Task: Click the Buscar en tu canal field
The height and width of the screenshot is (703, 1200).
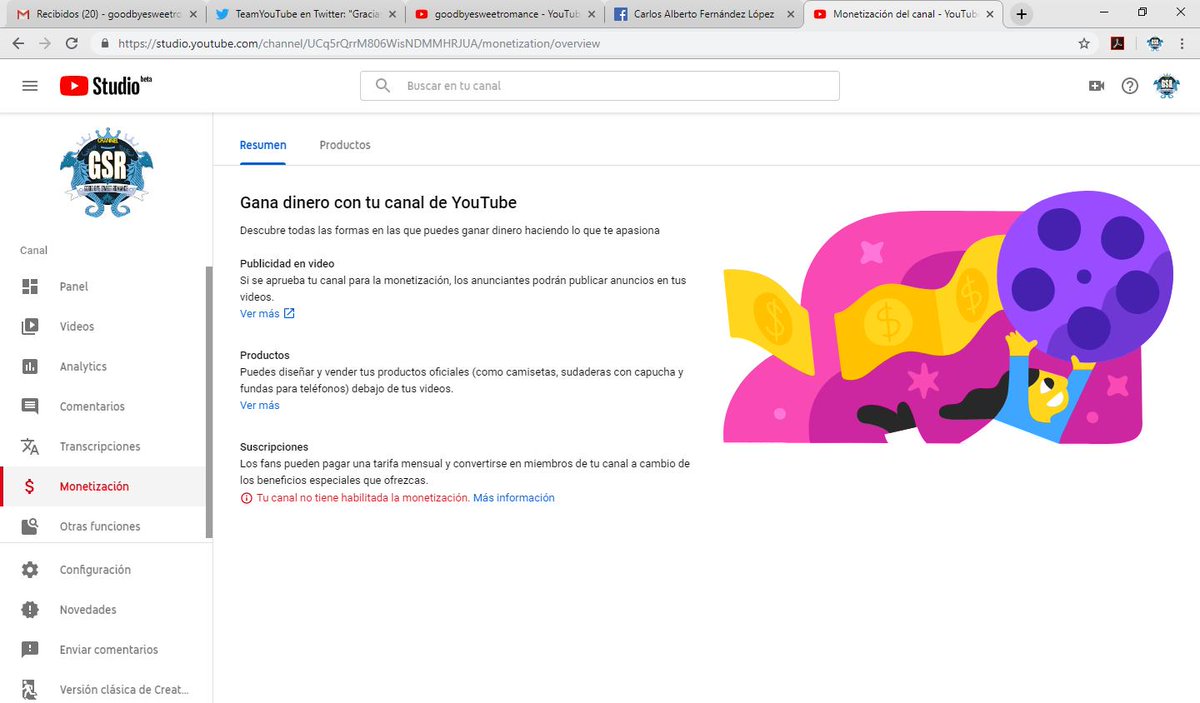Action: (600, 86)
